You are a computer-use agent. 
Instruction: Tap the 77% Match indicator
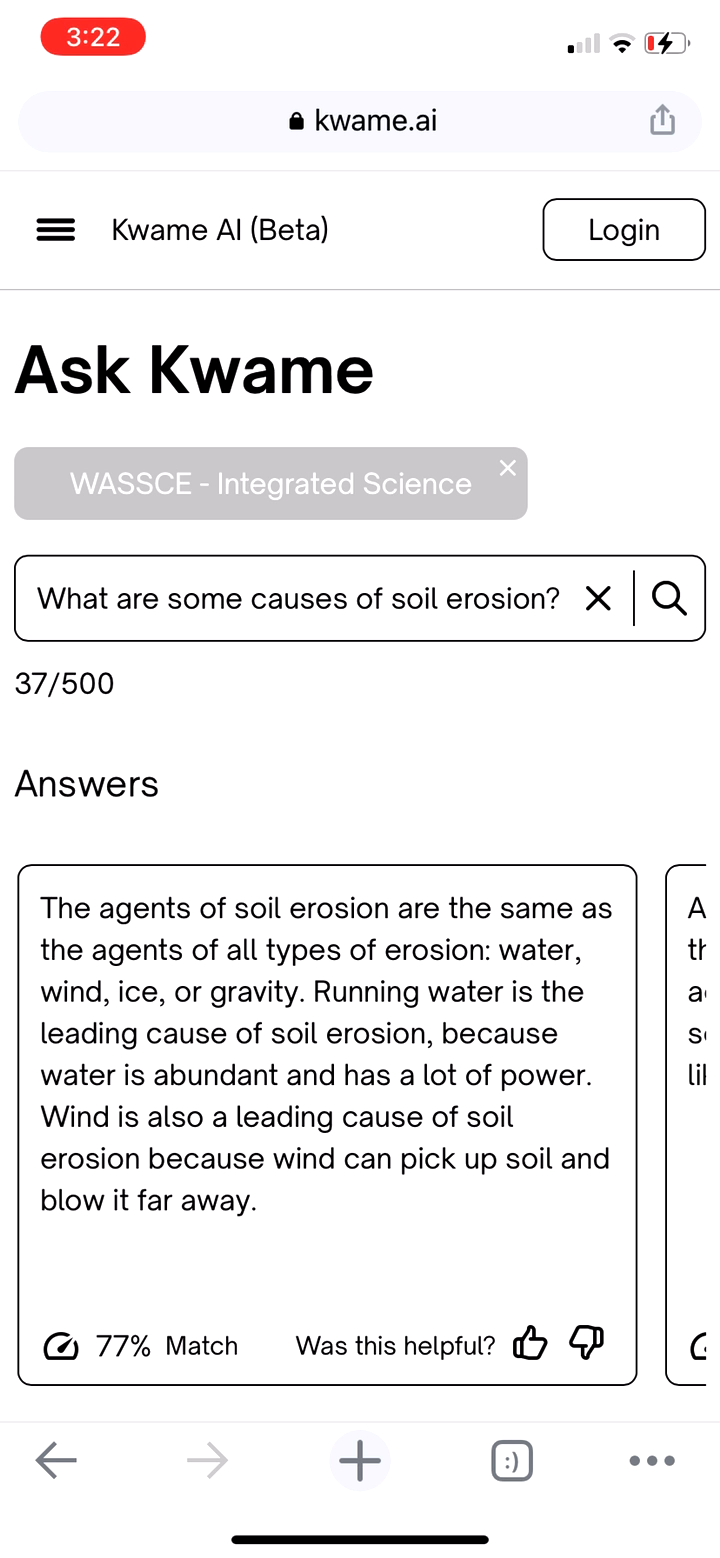pyautogui.click(x=141, y=1346)
